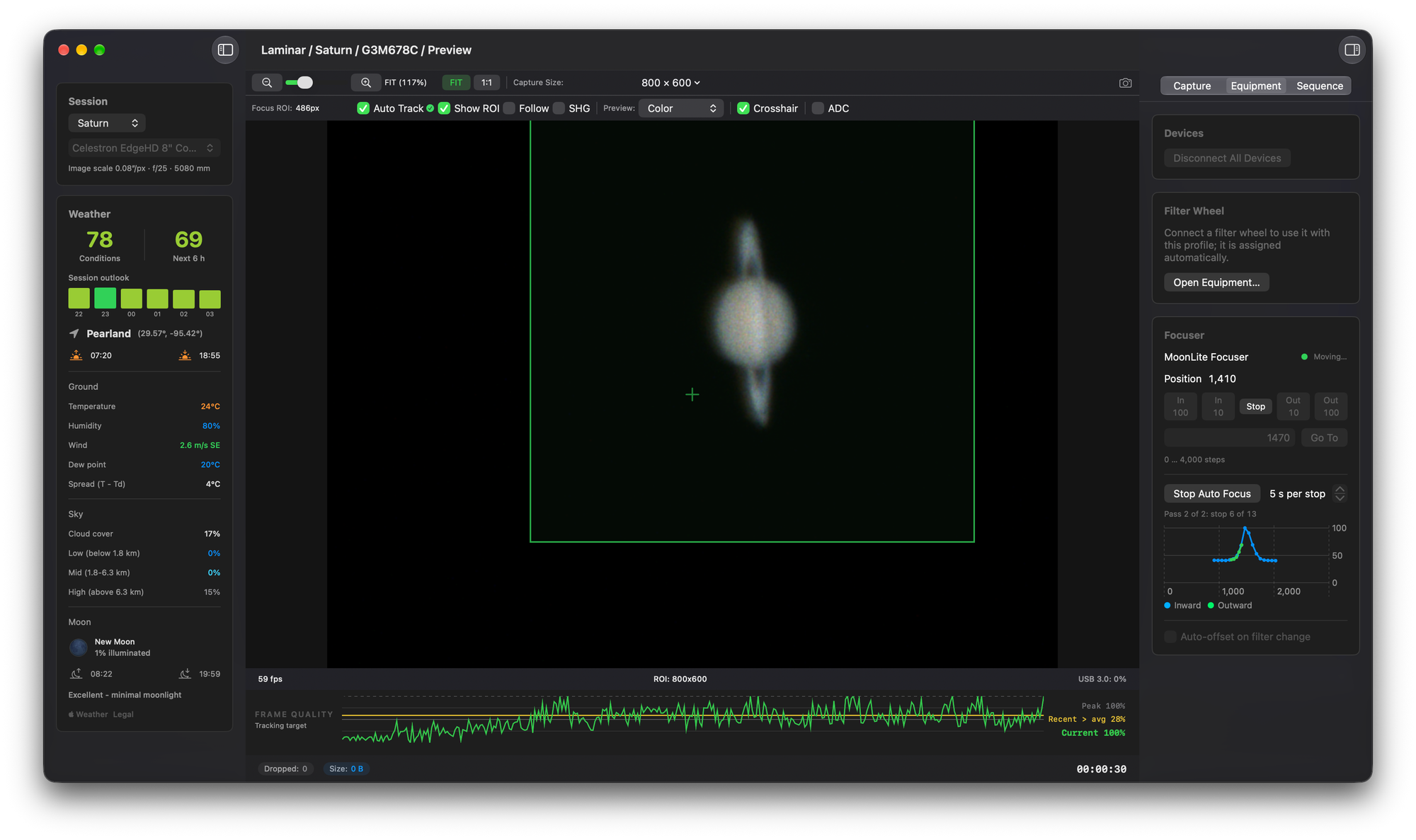Click the In 100 focuser button
This screenshot has height=840, width=1416.
click(x=1180, y=406)
